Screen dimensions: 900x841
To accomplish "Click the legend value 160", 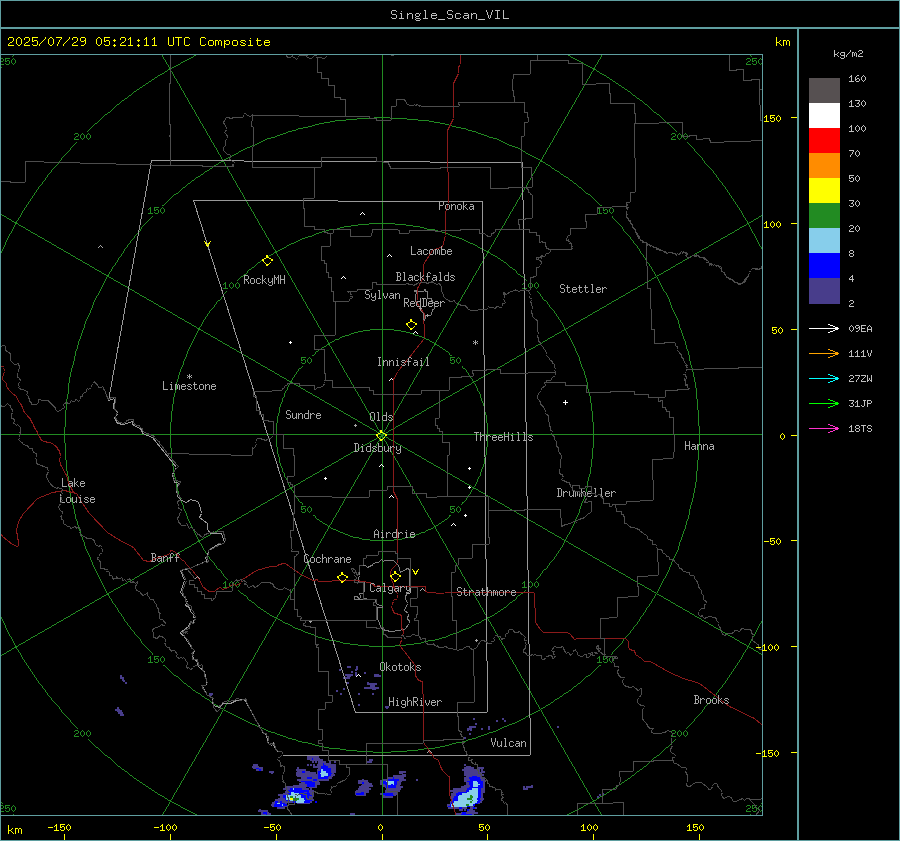I will tap(857, 79).
